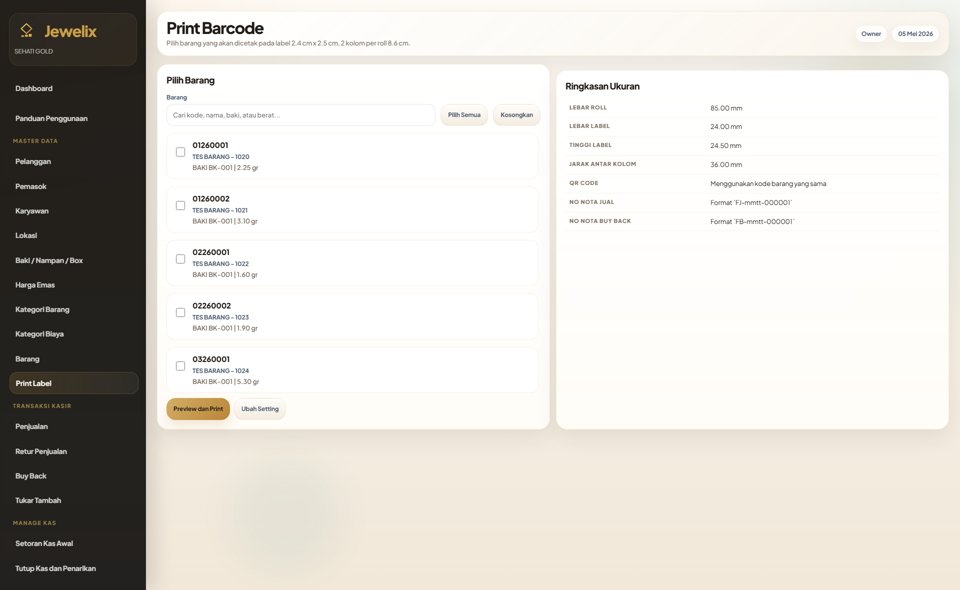Open the Barang master data page

73,359
